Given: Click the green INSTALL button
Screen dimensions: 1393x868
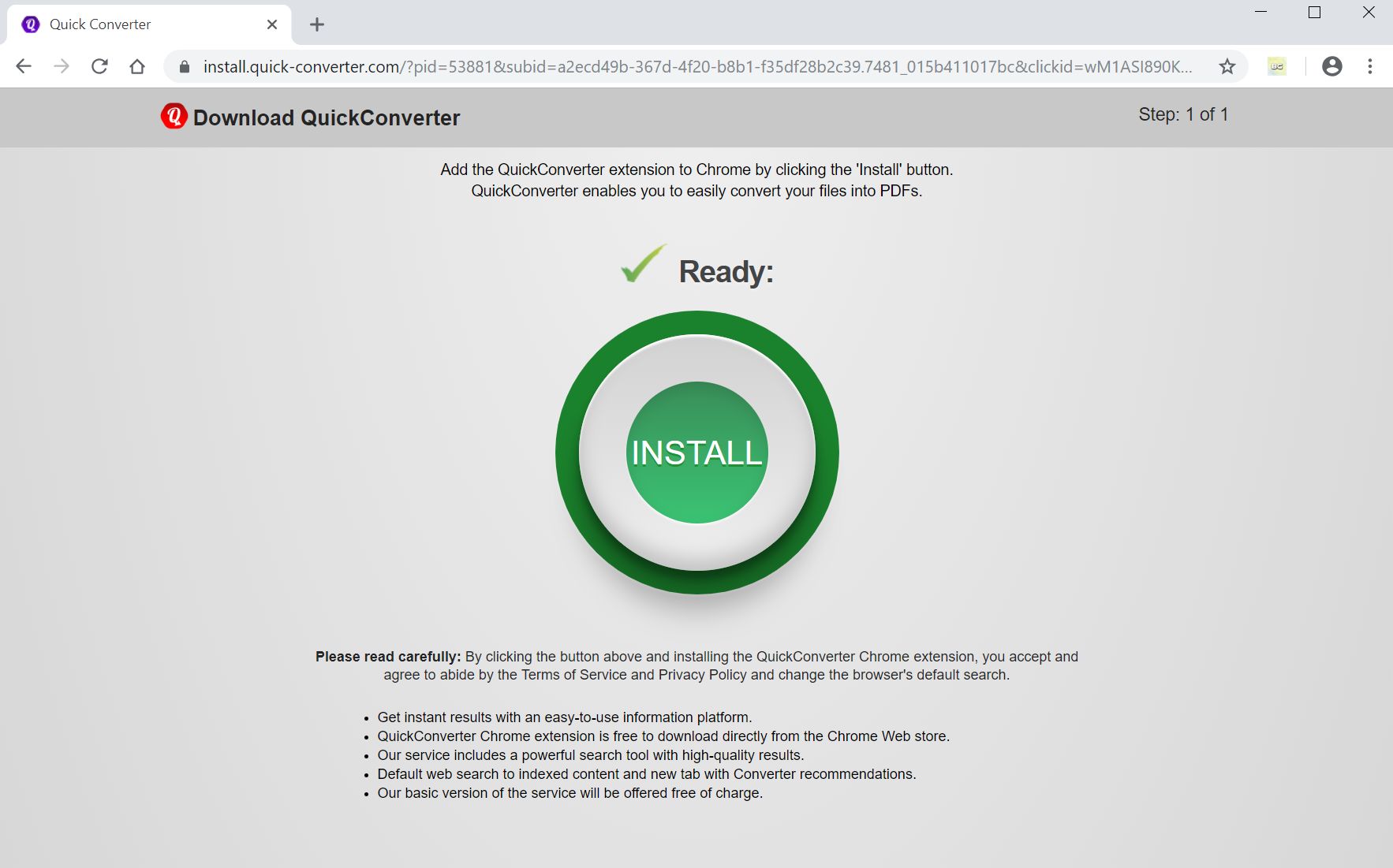Looking at the screenshot, I should pos(697,453).
